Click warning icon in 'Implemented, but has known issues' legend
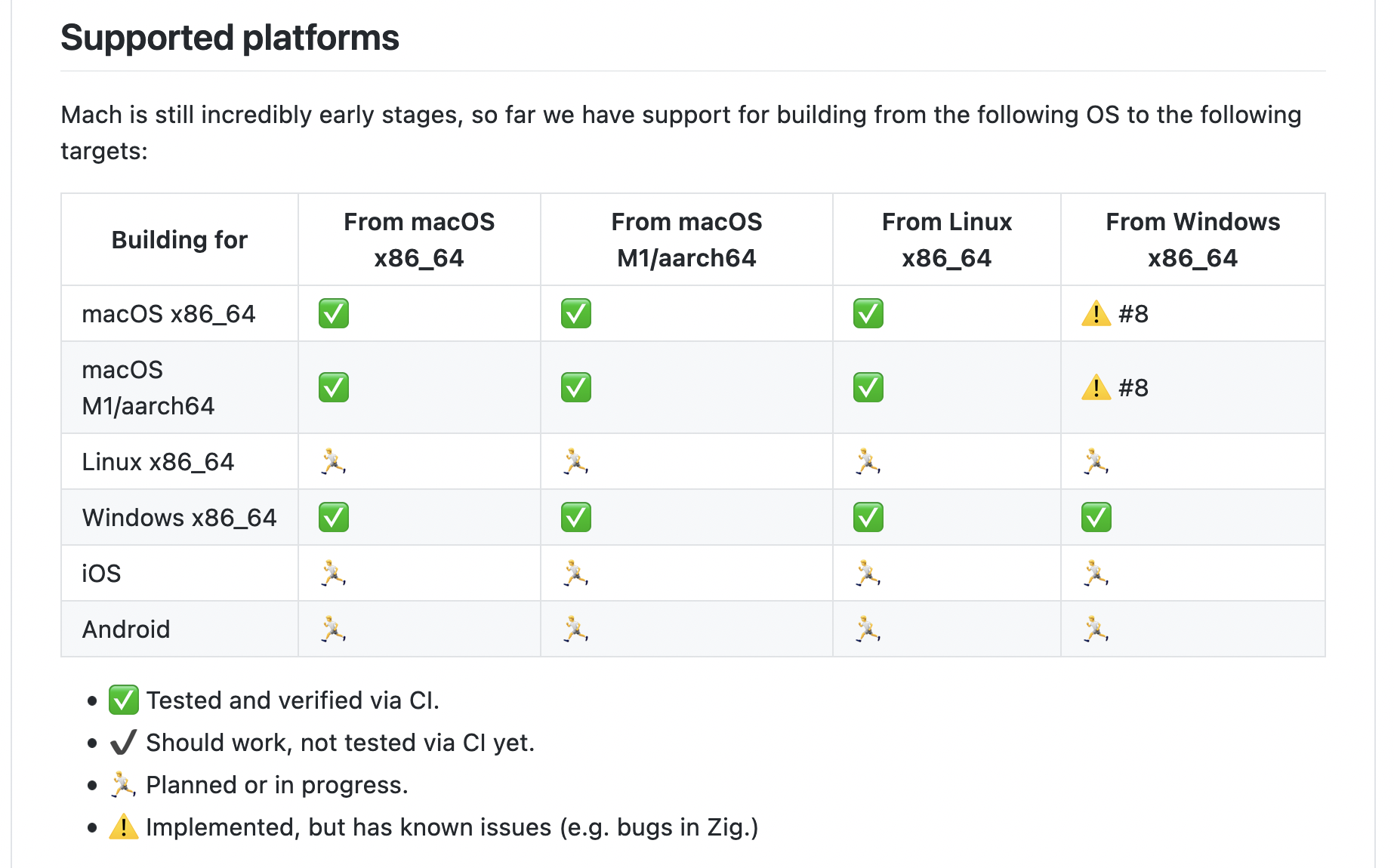Screen dimensions: 1394x868 [x=124, y=826]
